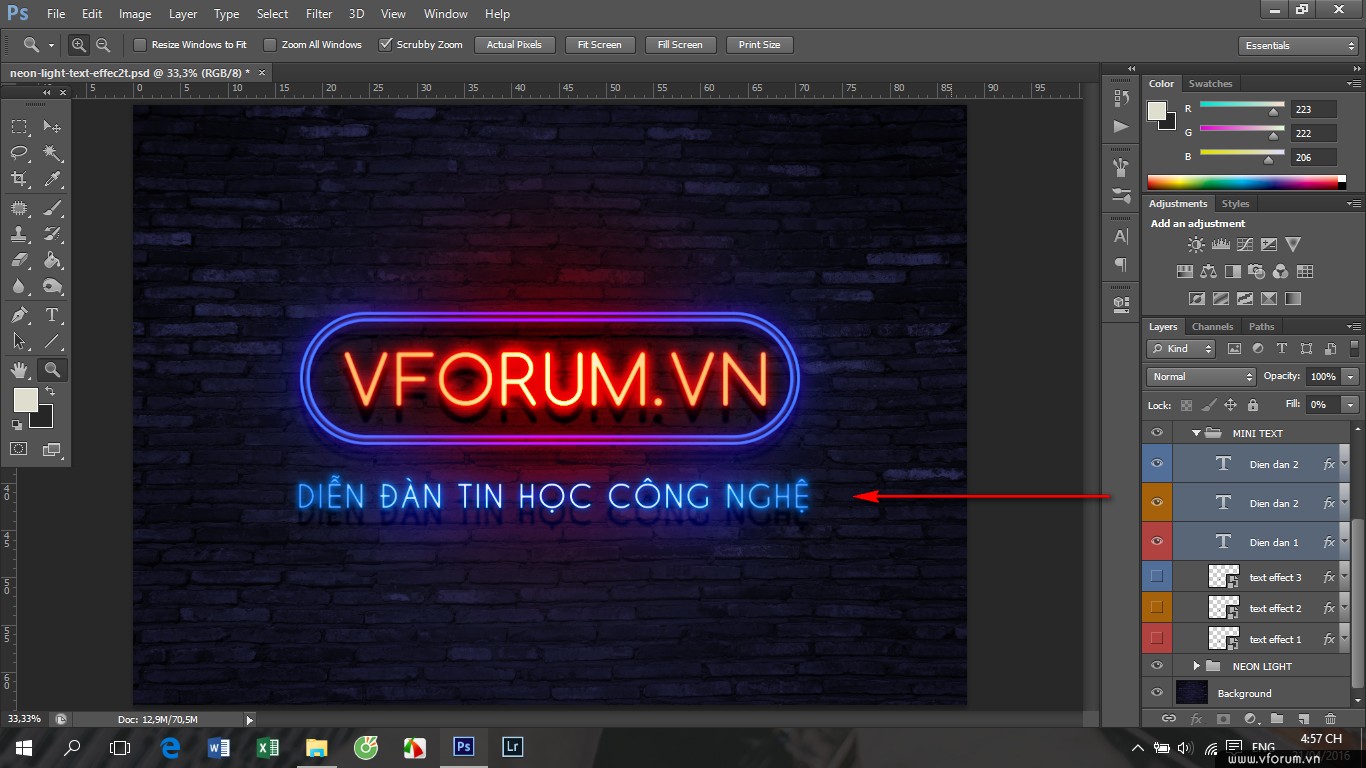Select the Rectangular Marquee tool
Viewport: 1366px width, 768px height.
pyautogui.click(x=19, y=127)
